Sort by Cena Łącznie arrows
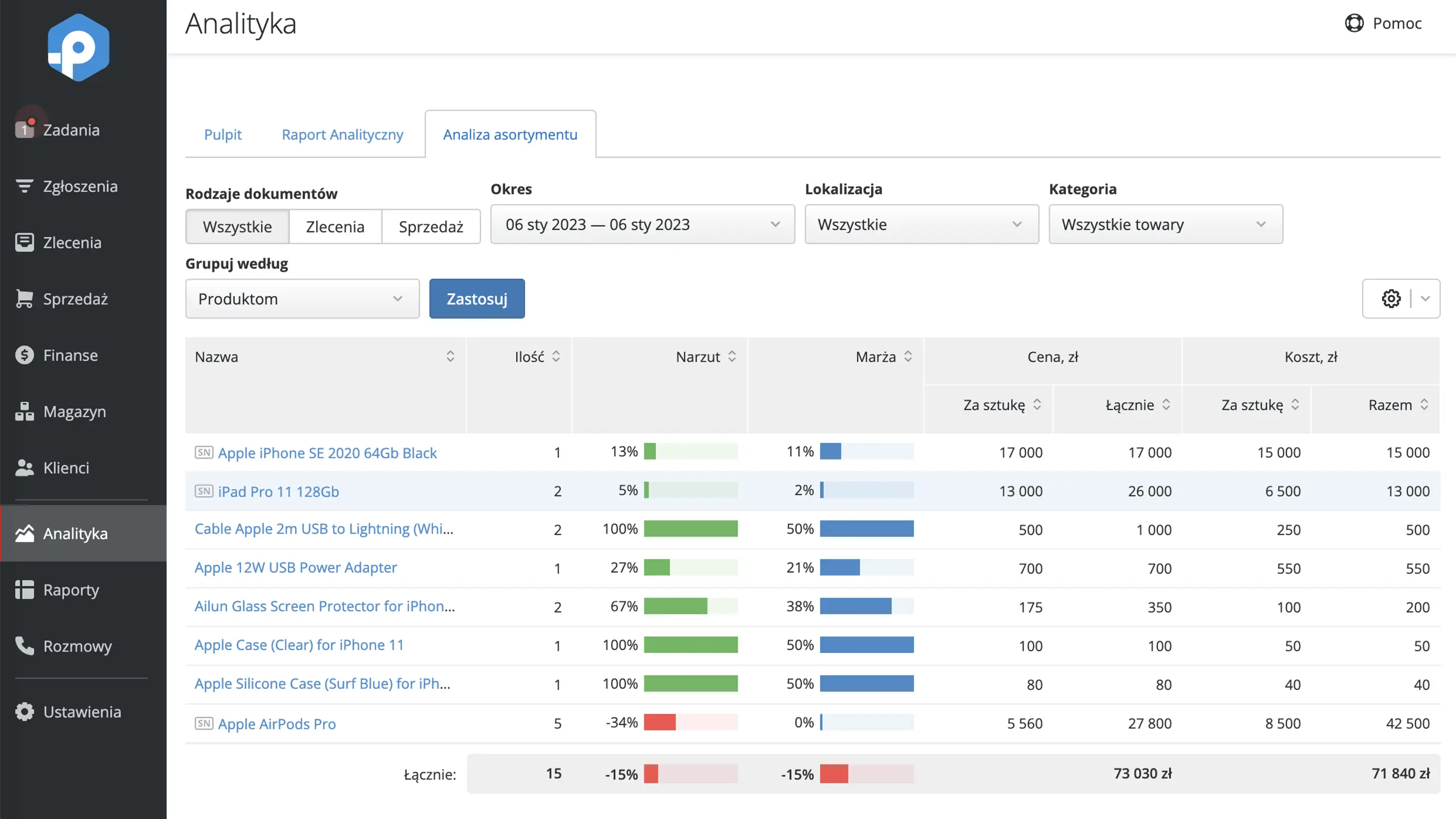This screenshot has height=819, width=1456. pos(1167,404)
